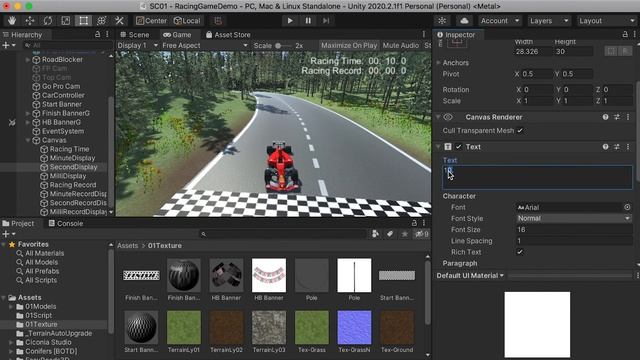Open Text component more options menu

point(628,147)
